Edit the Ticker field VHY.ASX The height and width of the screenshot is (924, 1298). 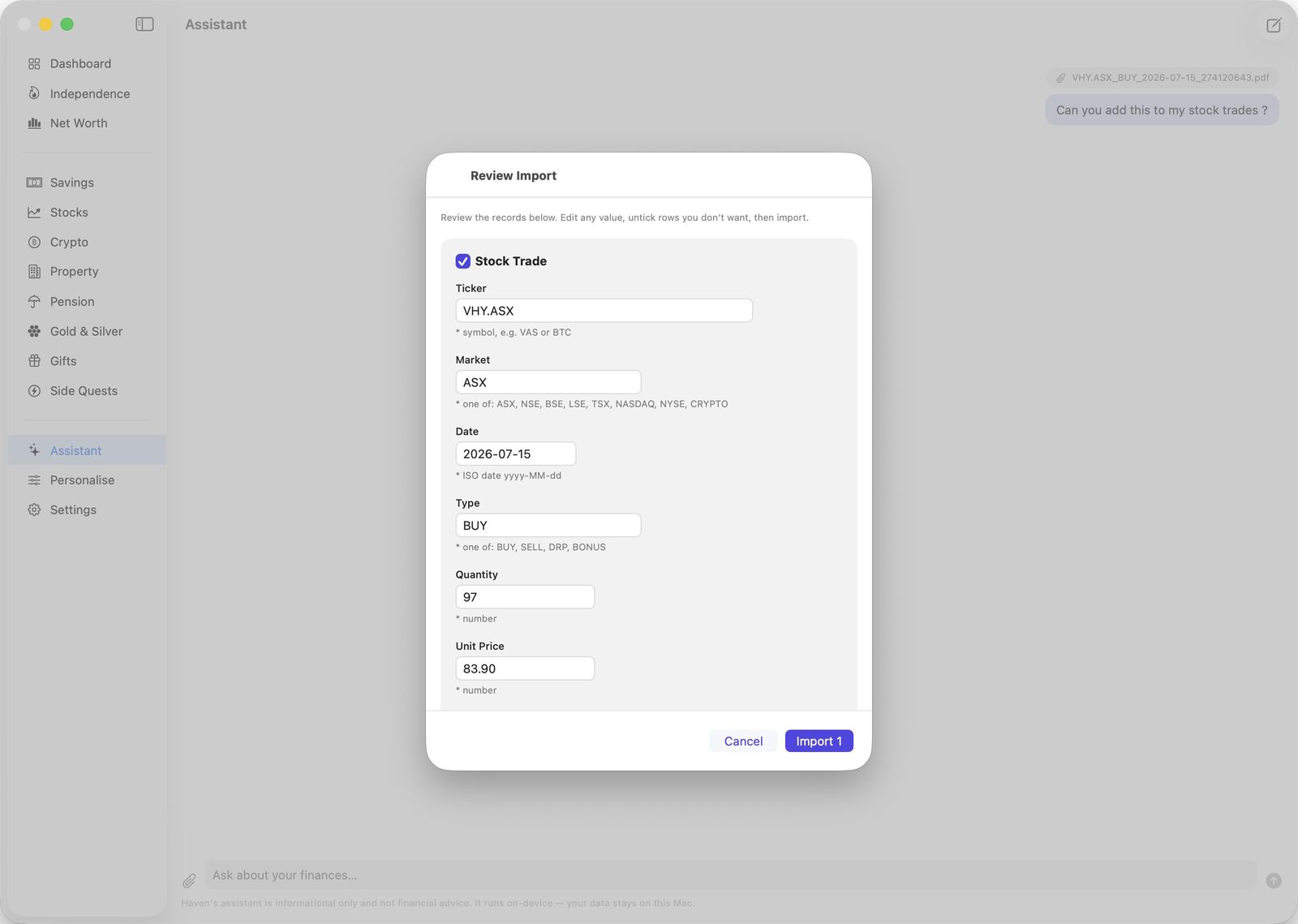point(604,311)
